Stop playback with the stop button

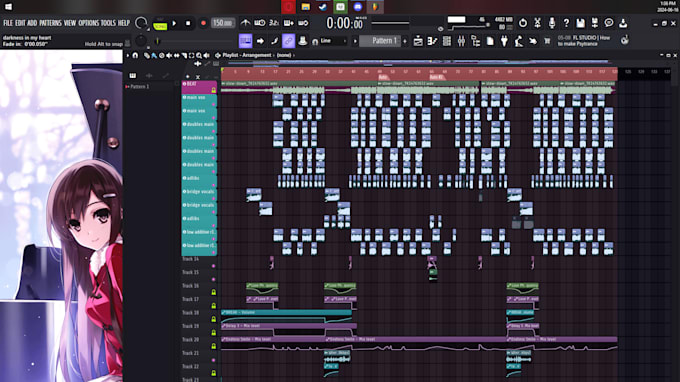click(188, 23)
